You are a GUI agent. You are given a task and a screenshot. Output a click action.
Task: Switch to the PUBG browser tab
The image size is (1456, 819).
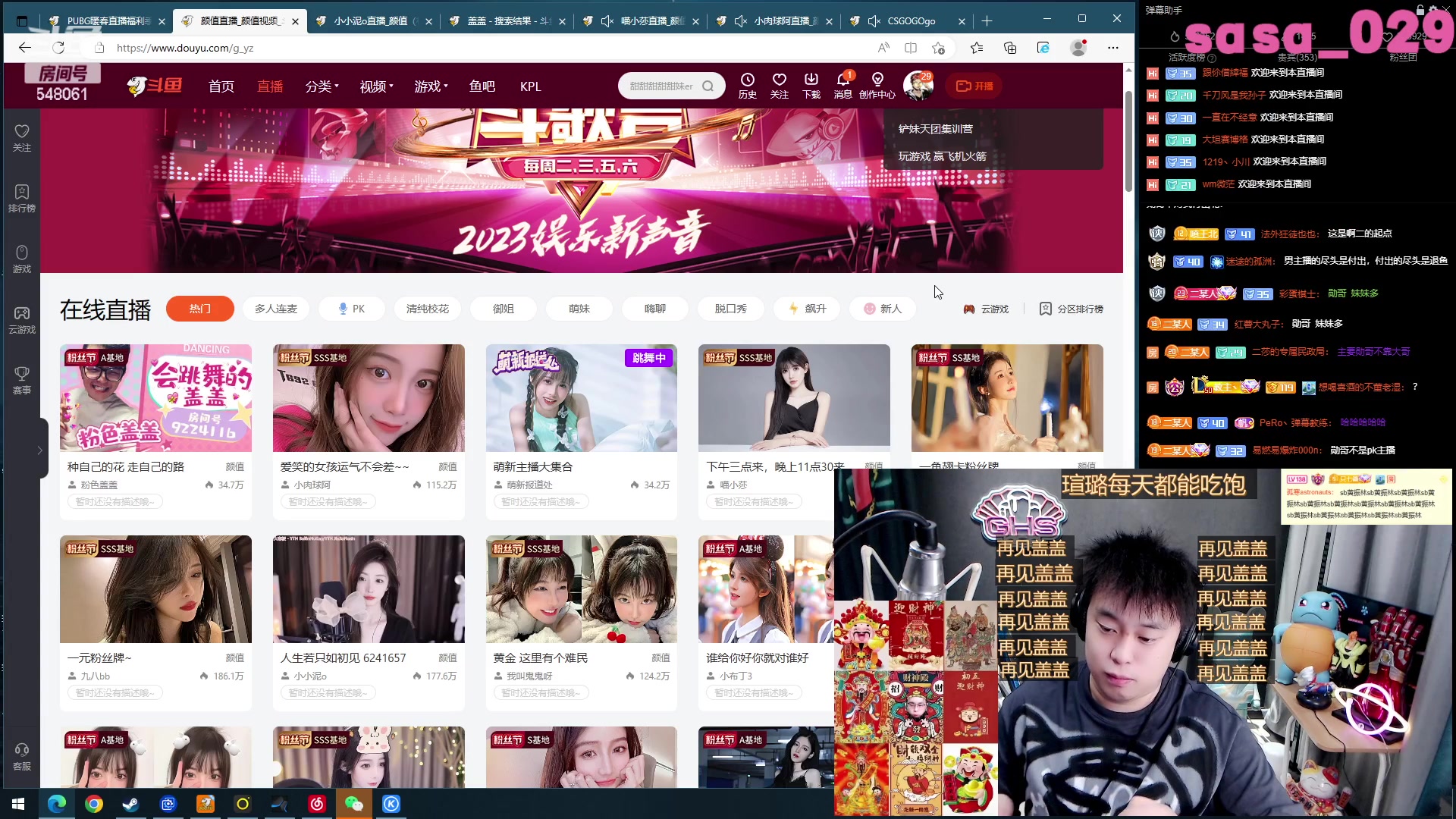pyautogui.click(x=106, y=21)
